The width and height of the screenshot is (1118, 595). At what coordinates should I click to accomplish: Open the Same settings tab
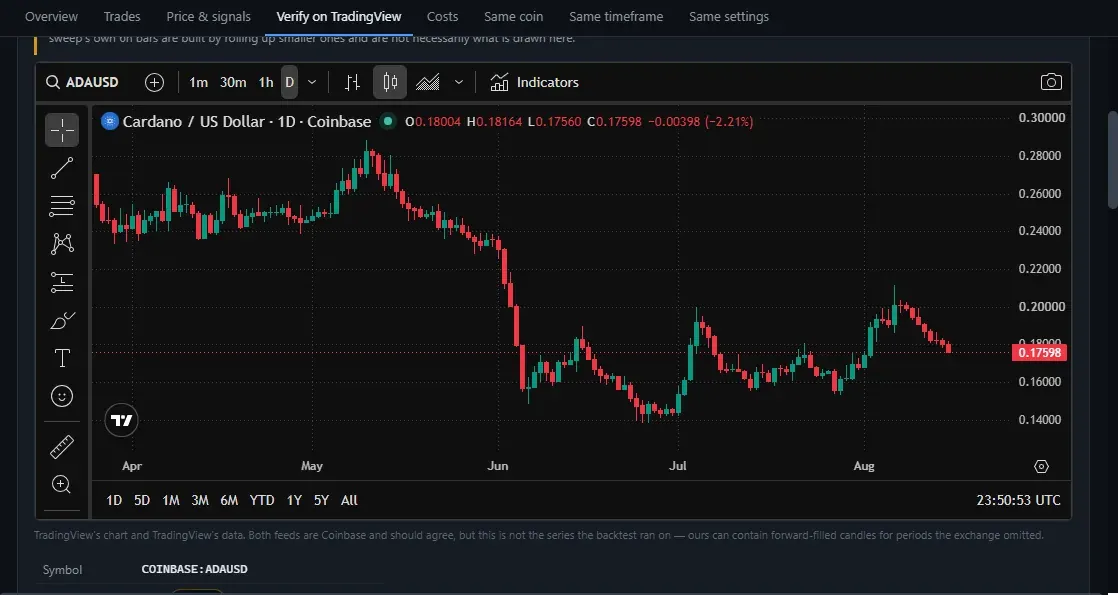729,16
